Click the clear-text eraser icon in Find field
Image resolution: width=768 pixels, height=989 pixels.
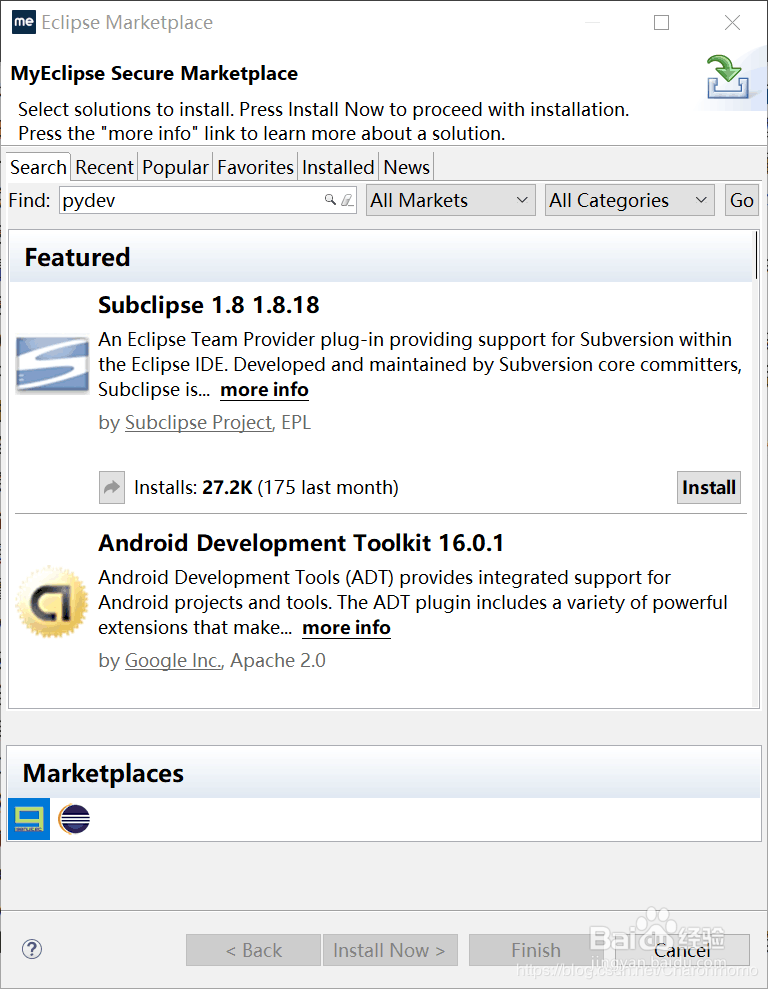[346, 201]
